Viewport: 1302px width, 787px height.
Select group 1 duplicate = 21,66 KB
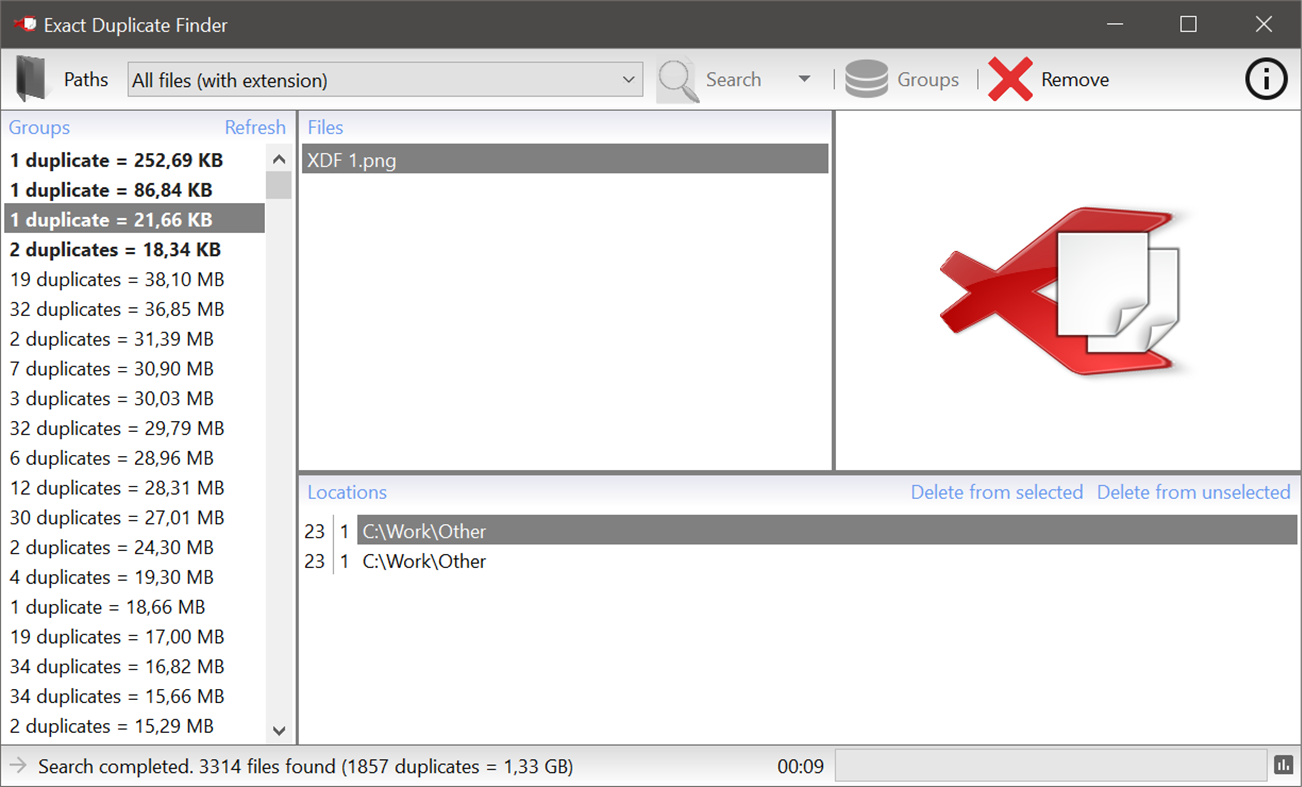tap(135, 219)
